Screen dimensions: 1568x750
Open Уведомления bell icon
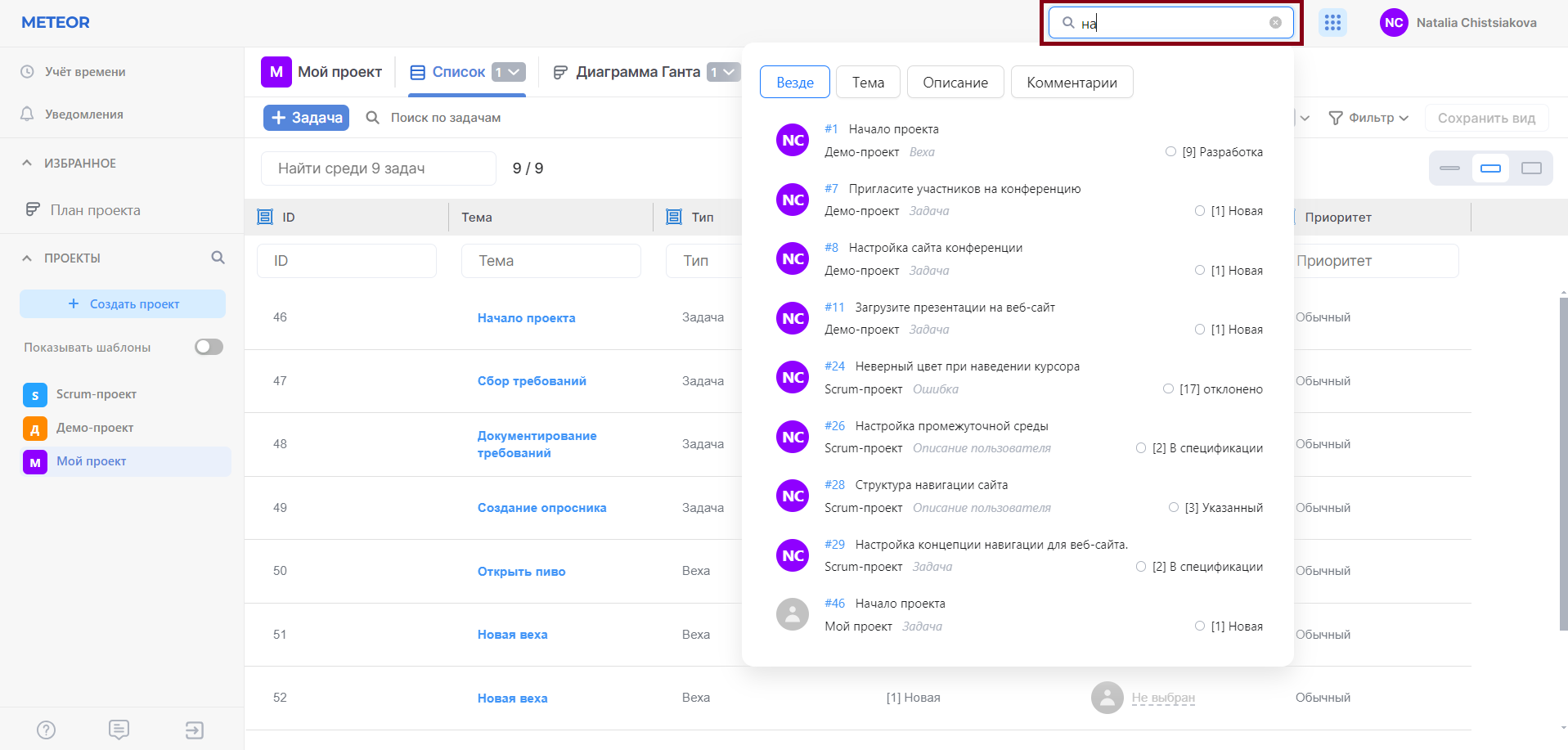coord(27,115)
